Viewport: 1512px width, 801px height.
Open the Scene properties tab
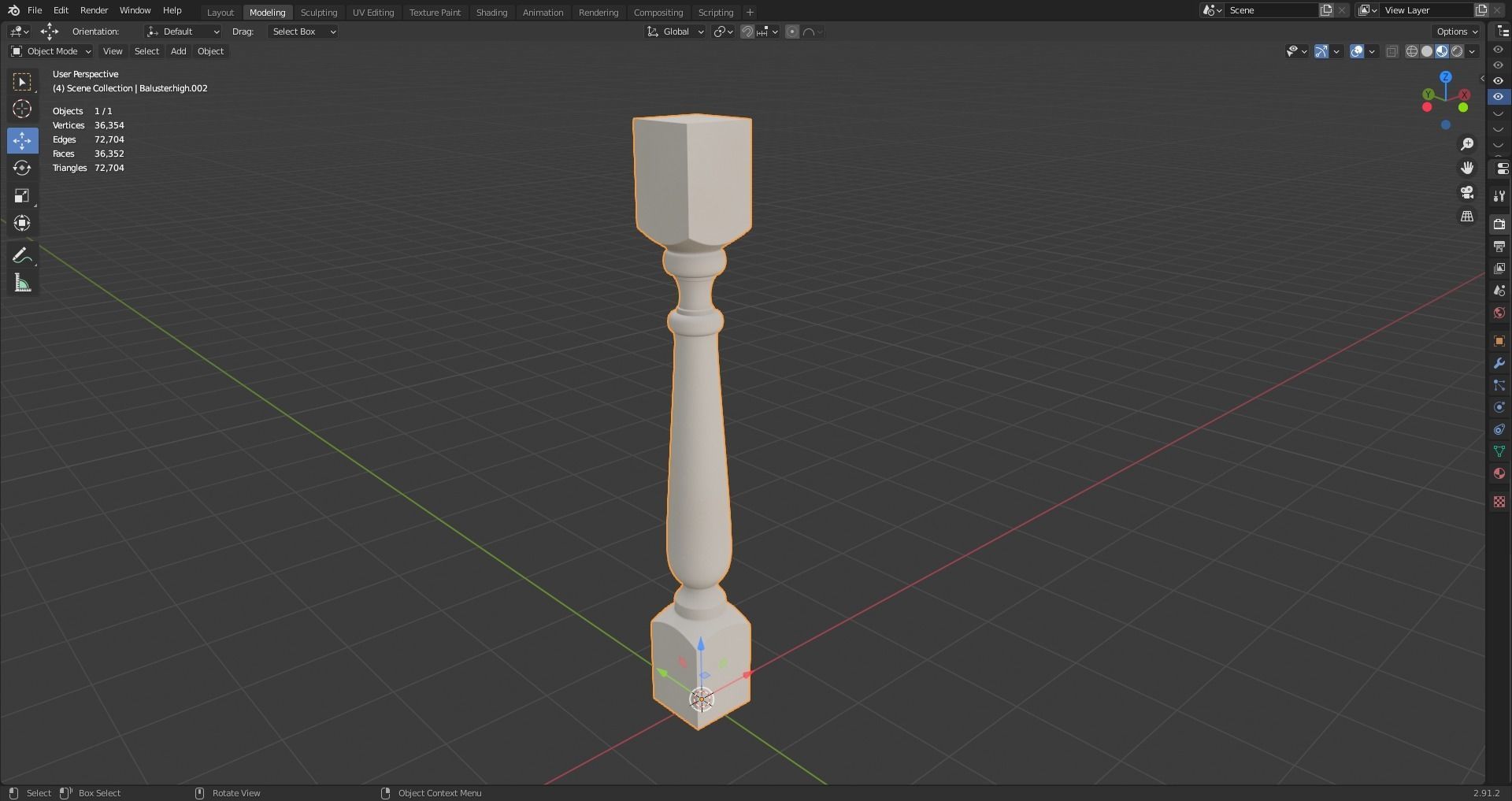[x=1499, y=291]
